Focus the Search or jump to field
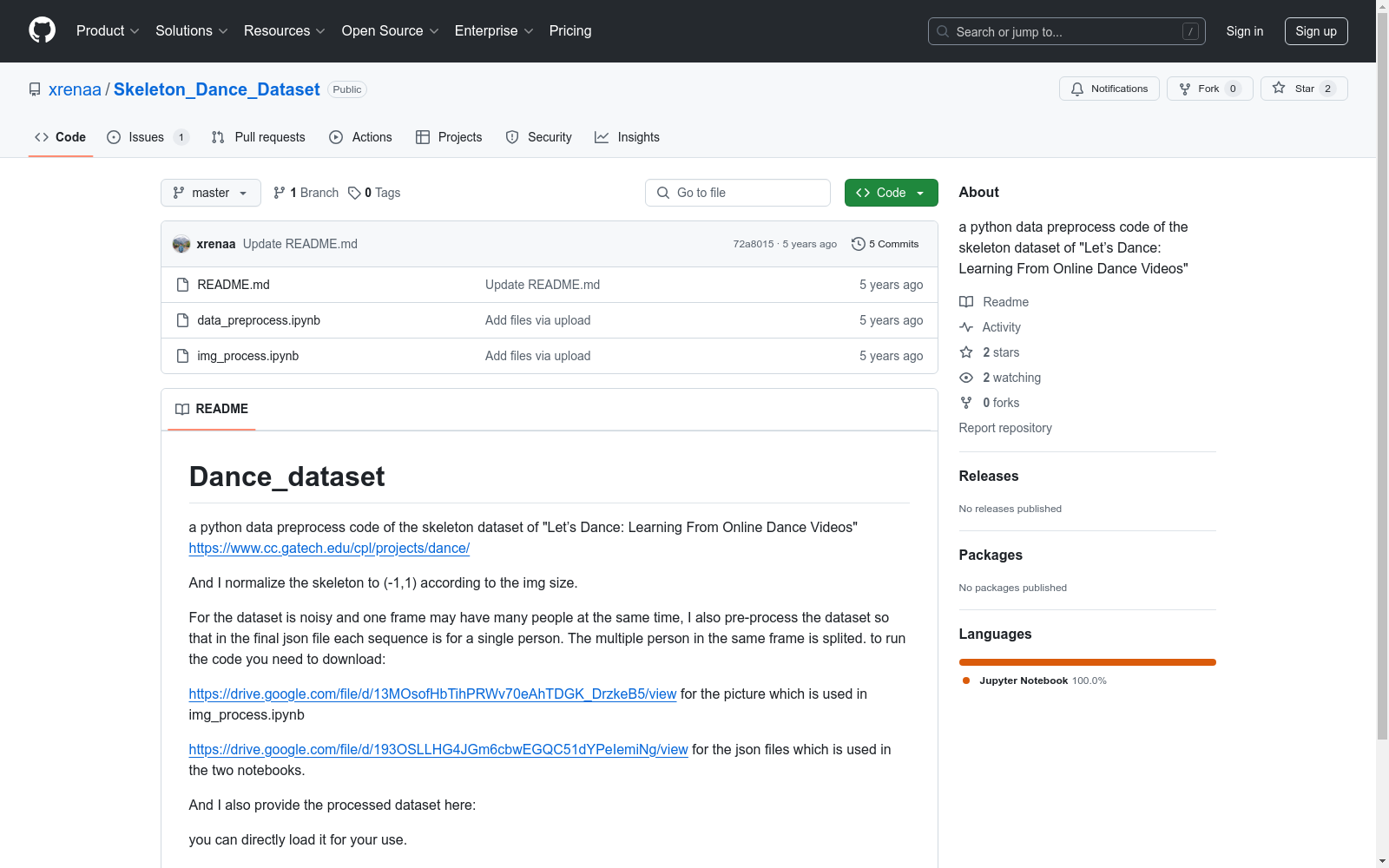Screen dimensions: 1389x868 (x=1066, y=31)
